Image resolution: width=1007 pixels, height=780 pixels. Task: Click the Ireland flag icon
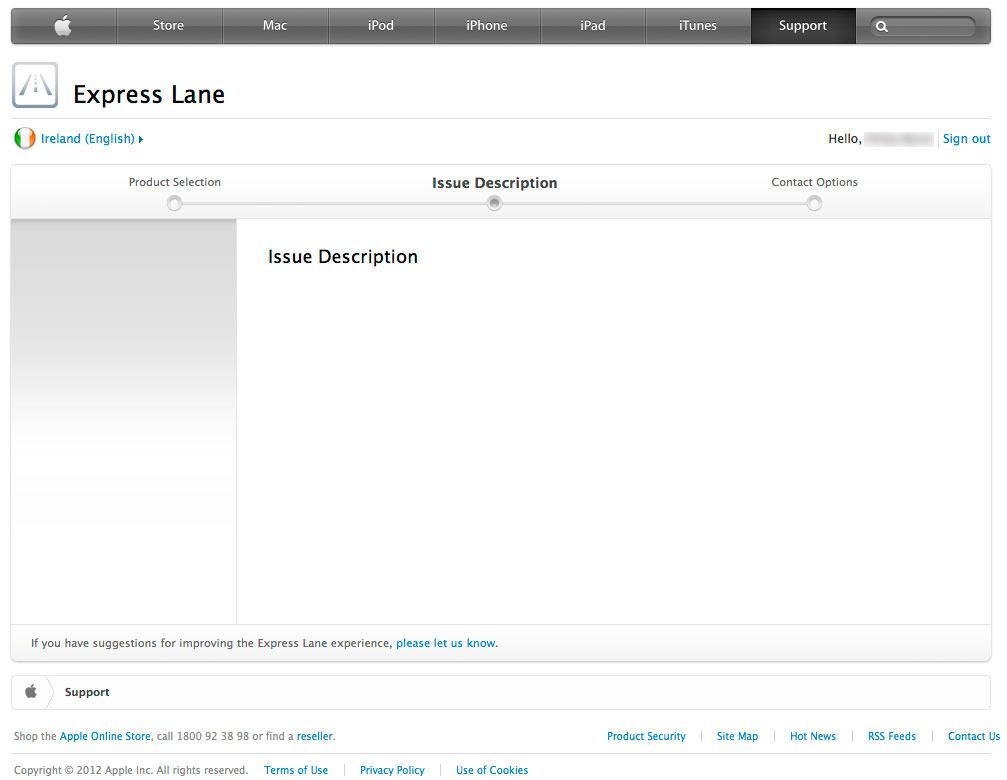25,139
